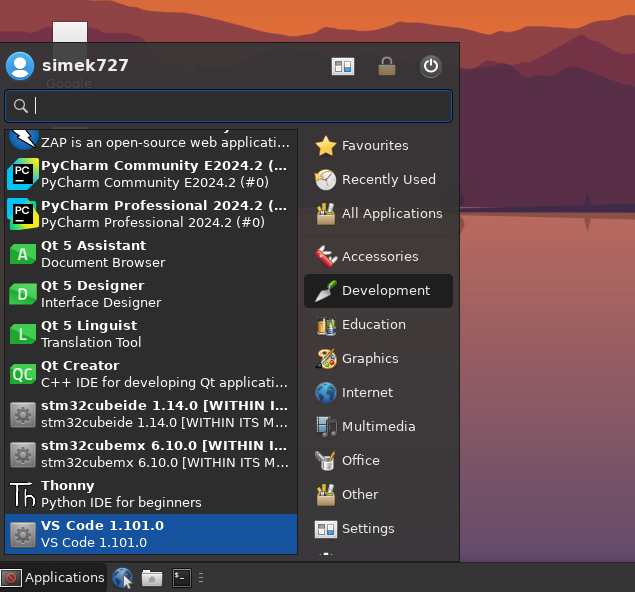
Task: Click 'stm32cubemx 6.10.0' bold title
Action: [x=164, y=446]
